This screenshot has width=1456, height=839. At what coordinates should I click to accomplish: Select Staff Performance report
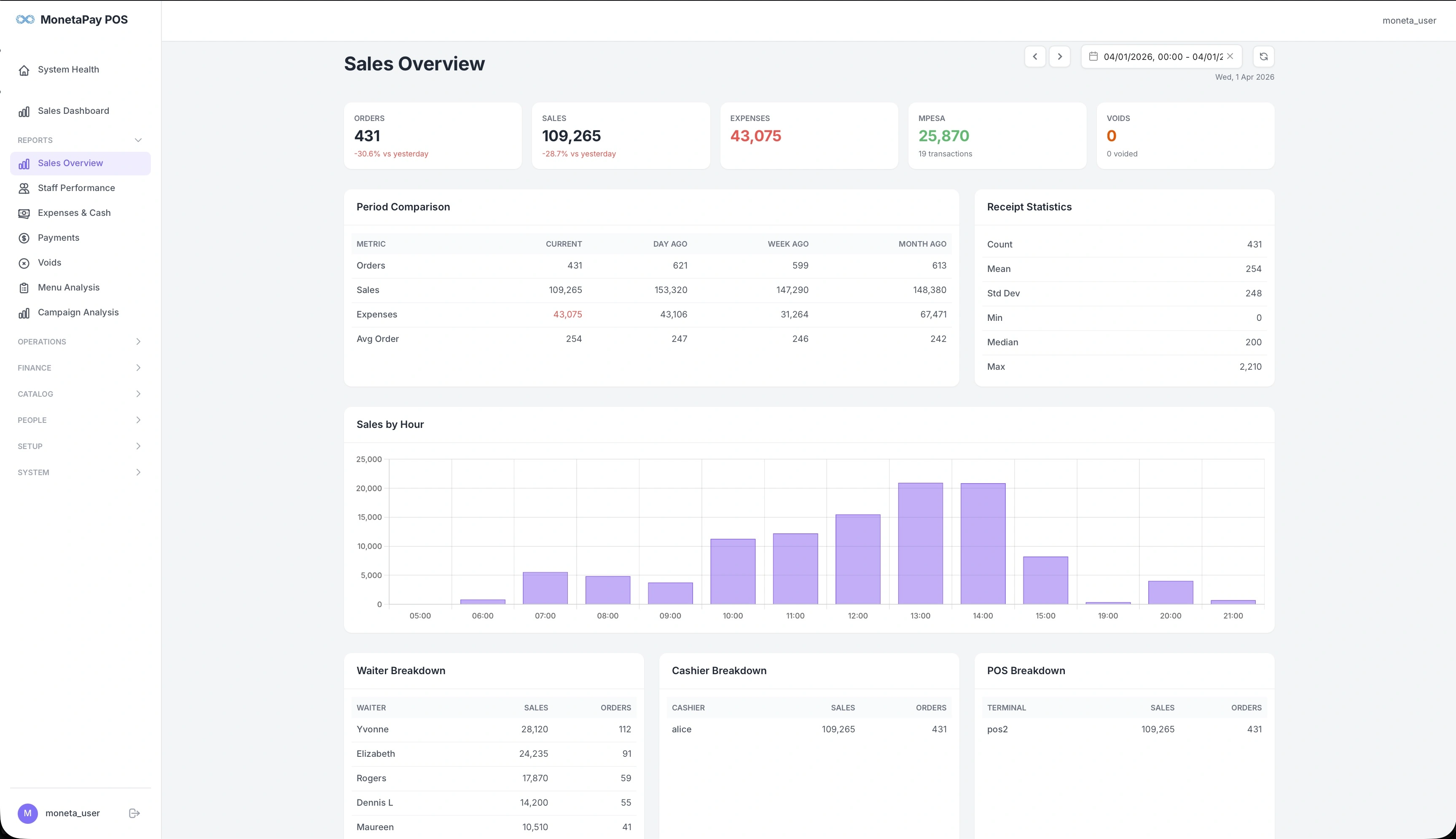click(80, 188)
